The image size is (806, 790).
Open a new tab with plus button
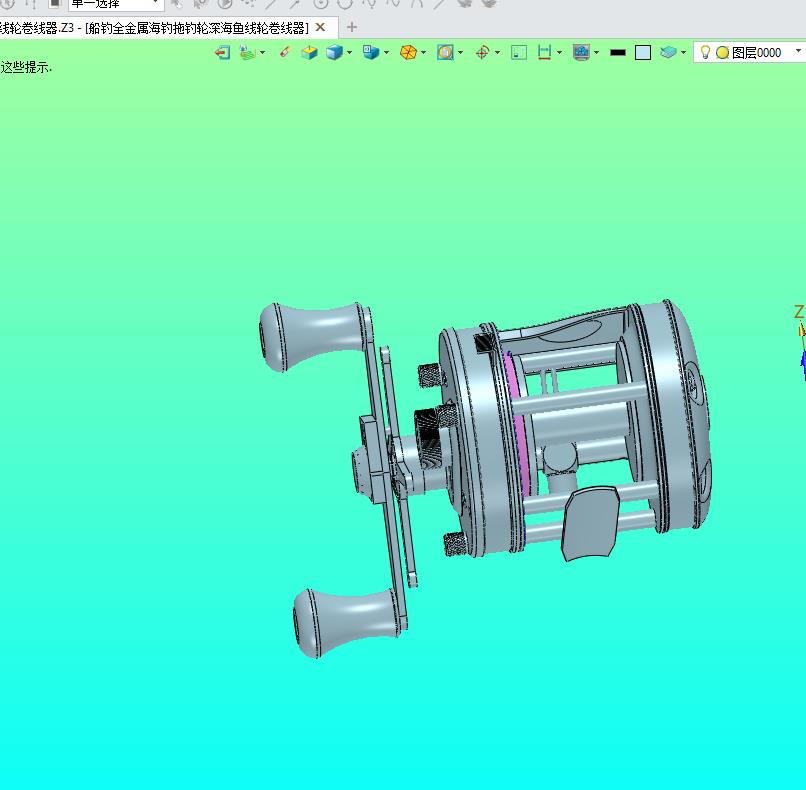[x=352, y=27]
